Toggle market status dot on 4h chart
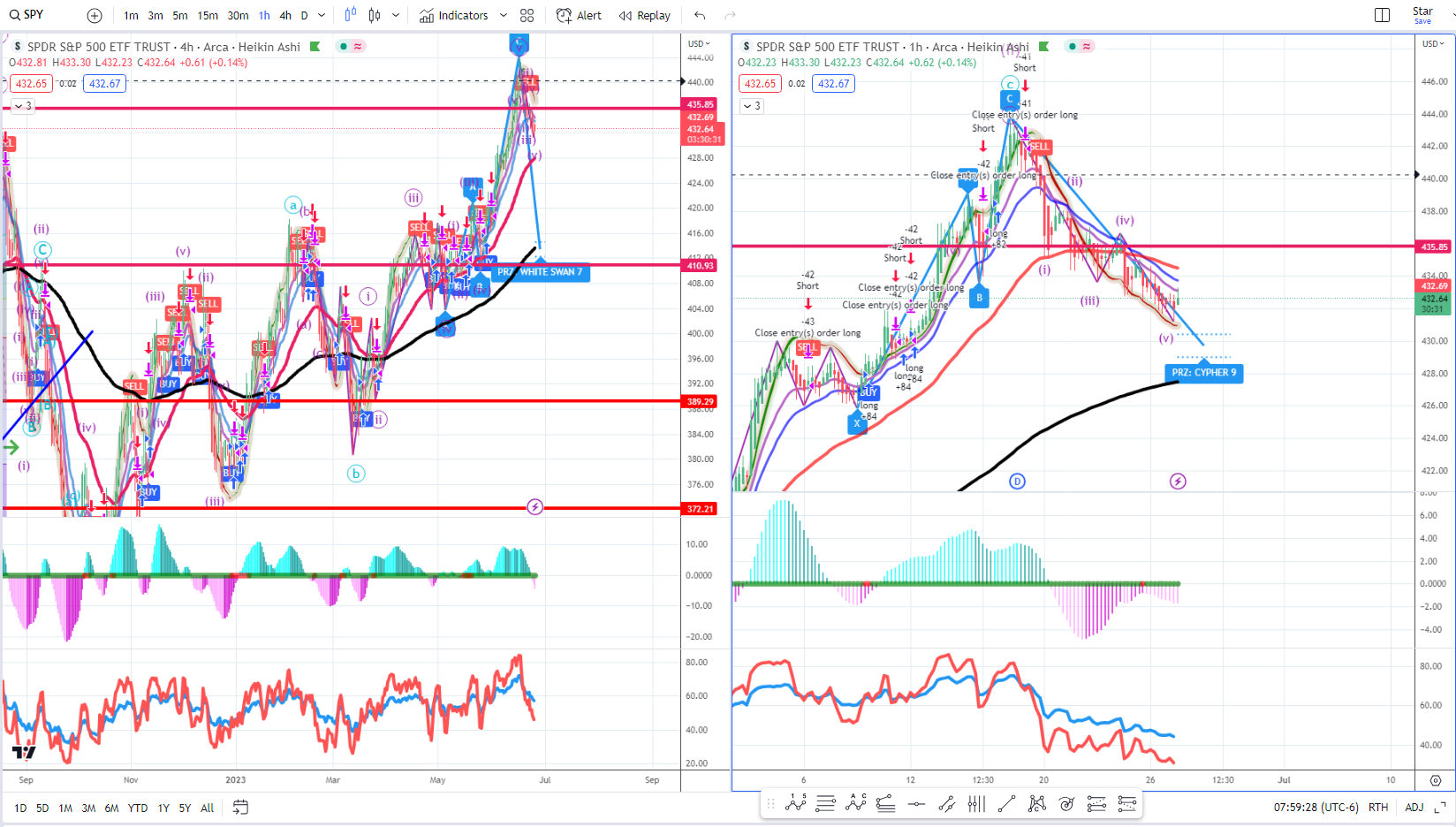 pyautogui.click(x=343, y=47)
